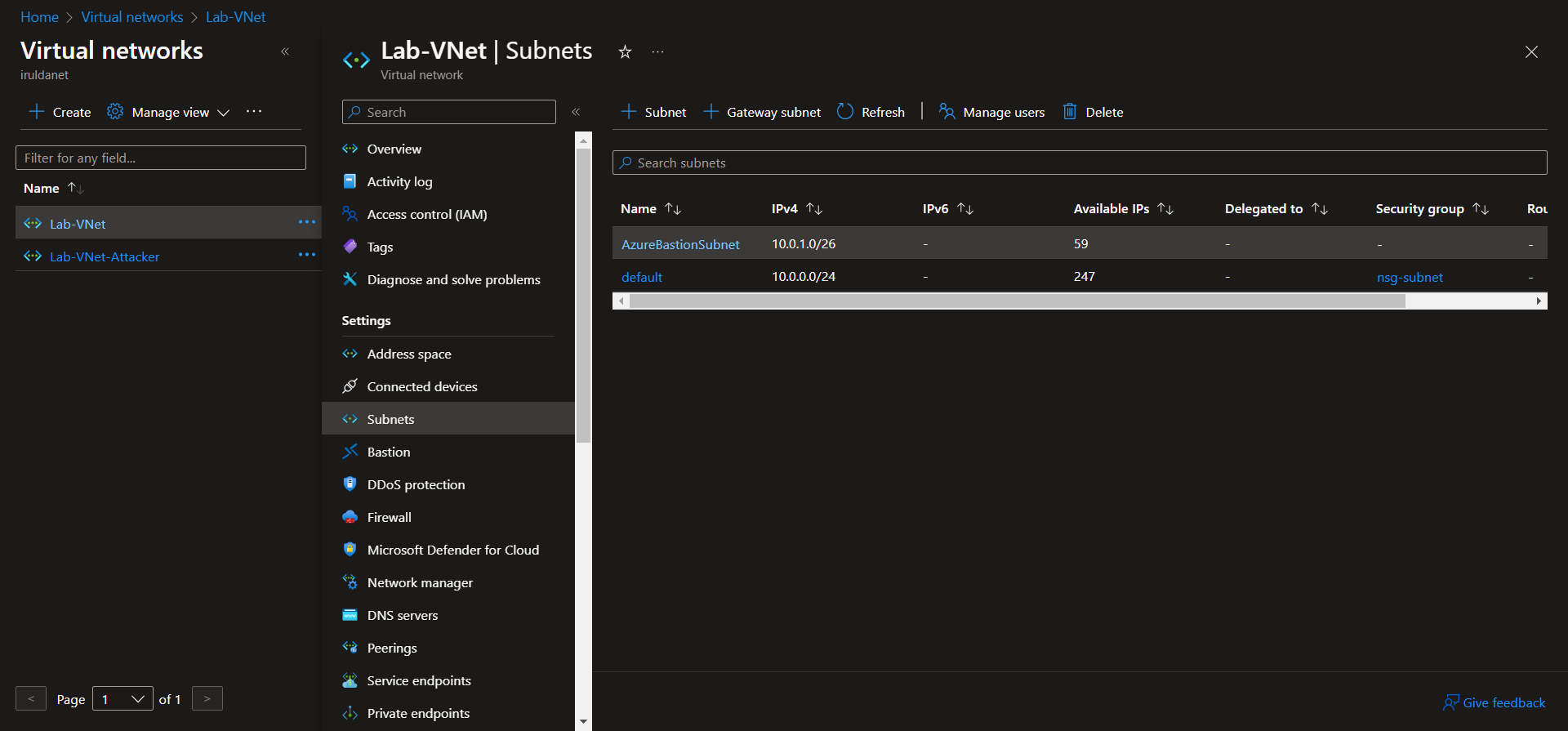Open the Peerings menu item

392,648
